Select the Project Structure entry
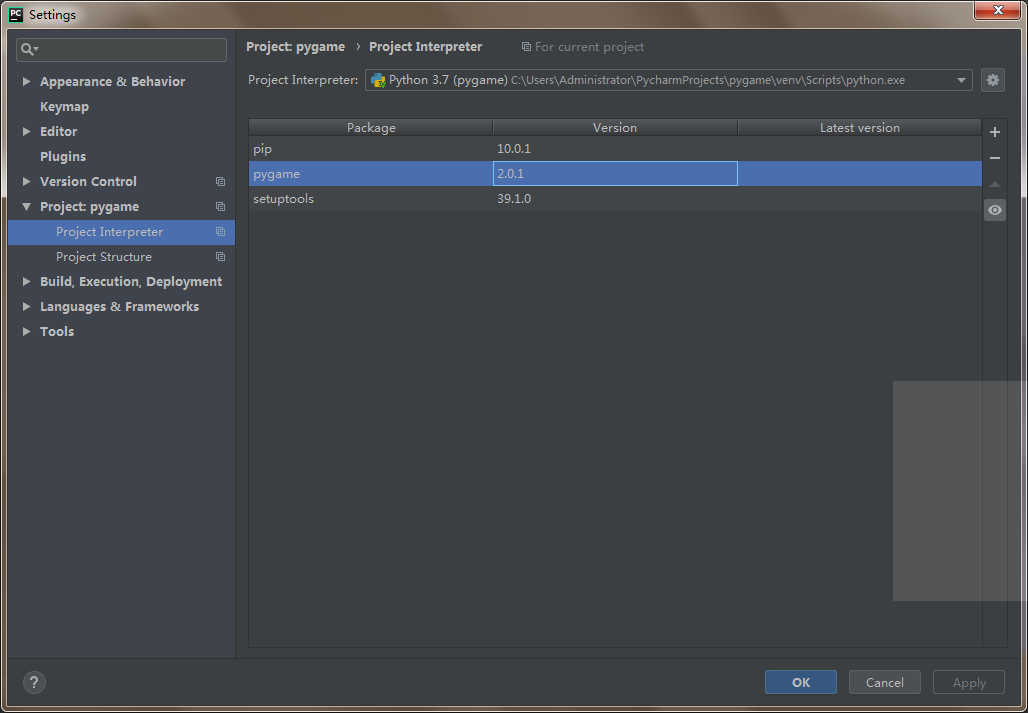The image size is (1028, 713). pos(104,256)
